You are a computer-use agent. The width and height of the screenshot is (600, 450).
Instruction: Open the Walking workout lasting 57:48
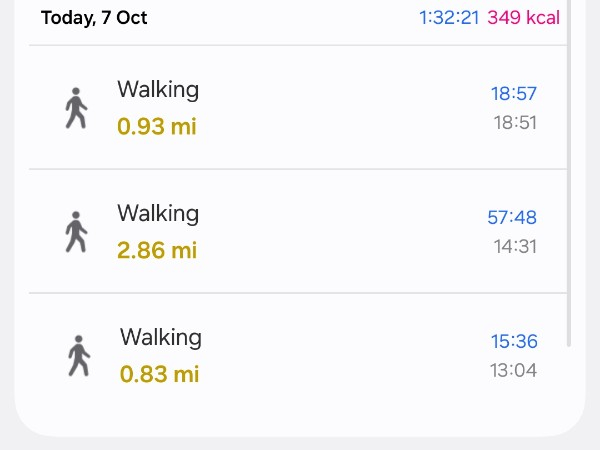[300, 232]
